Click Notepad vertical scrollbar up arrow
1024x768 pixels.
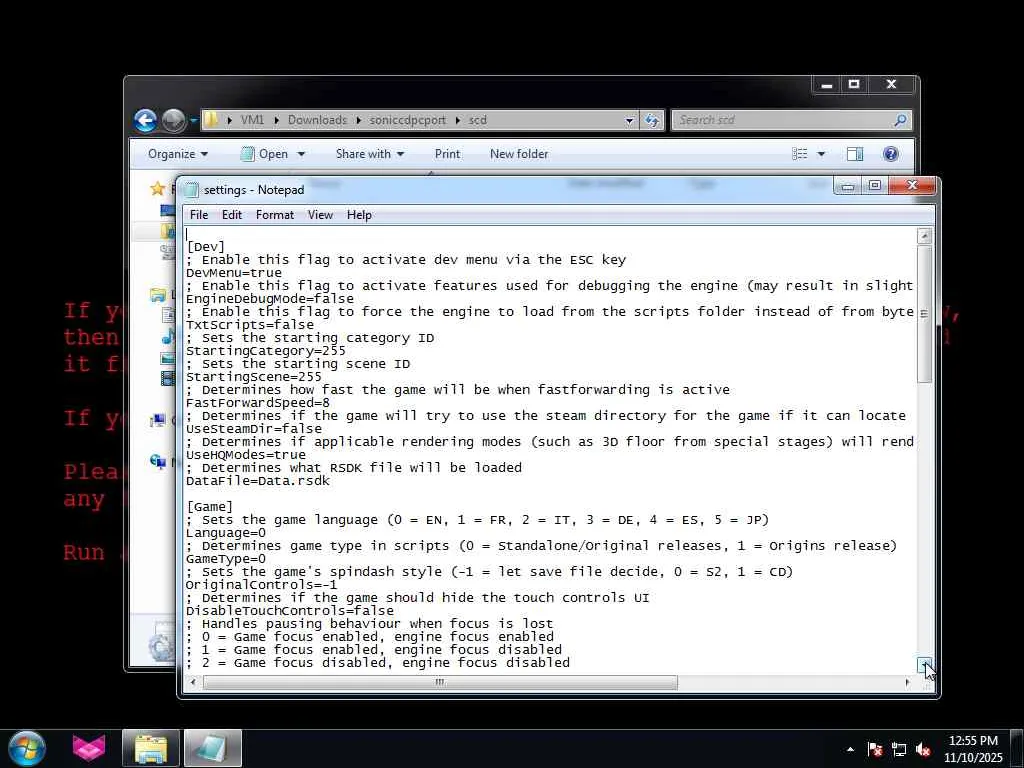click(924, 236)
